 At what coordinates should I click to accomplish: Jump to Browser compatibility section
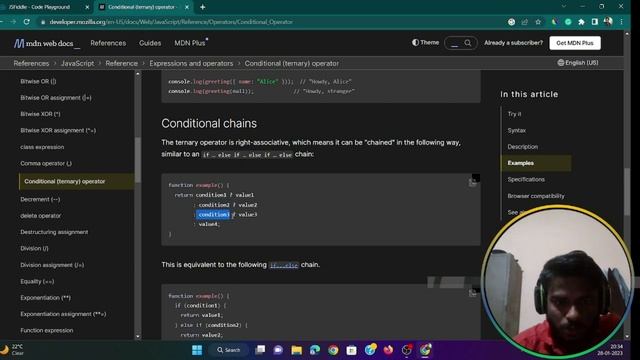pos(536,196)
